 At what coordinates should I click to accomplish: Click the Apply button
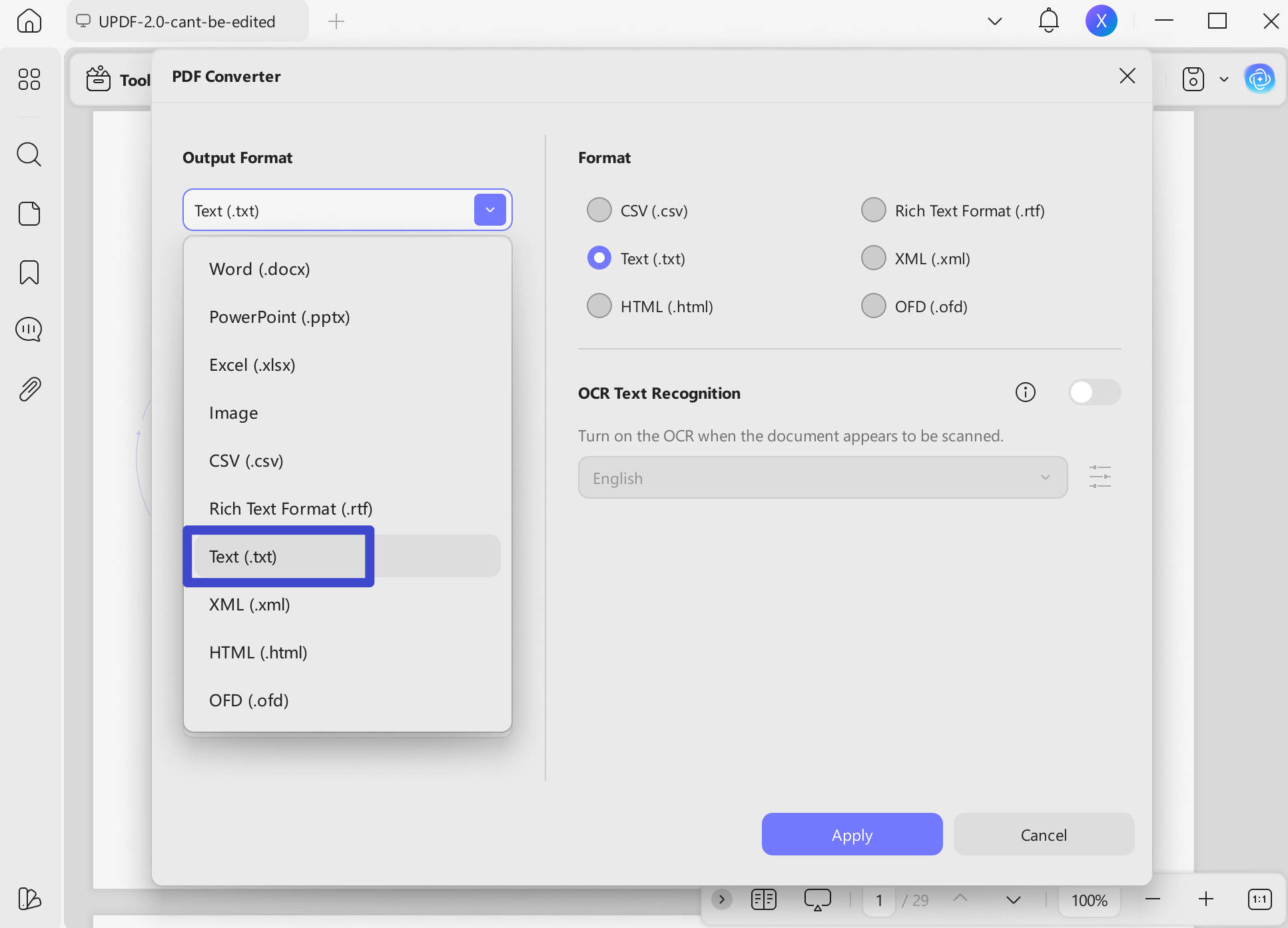click(x=852, y=834)
